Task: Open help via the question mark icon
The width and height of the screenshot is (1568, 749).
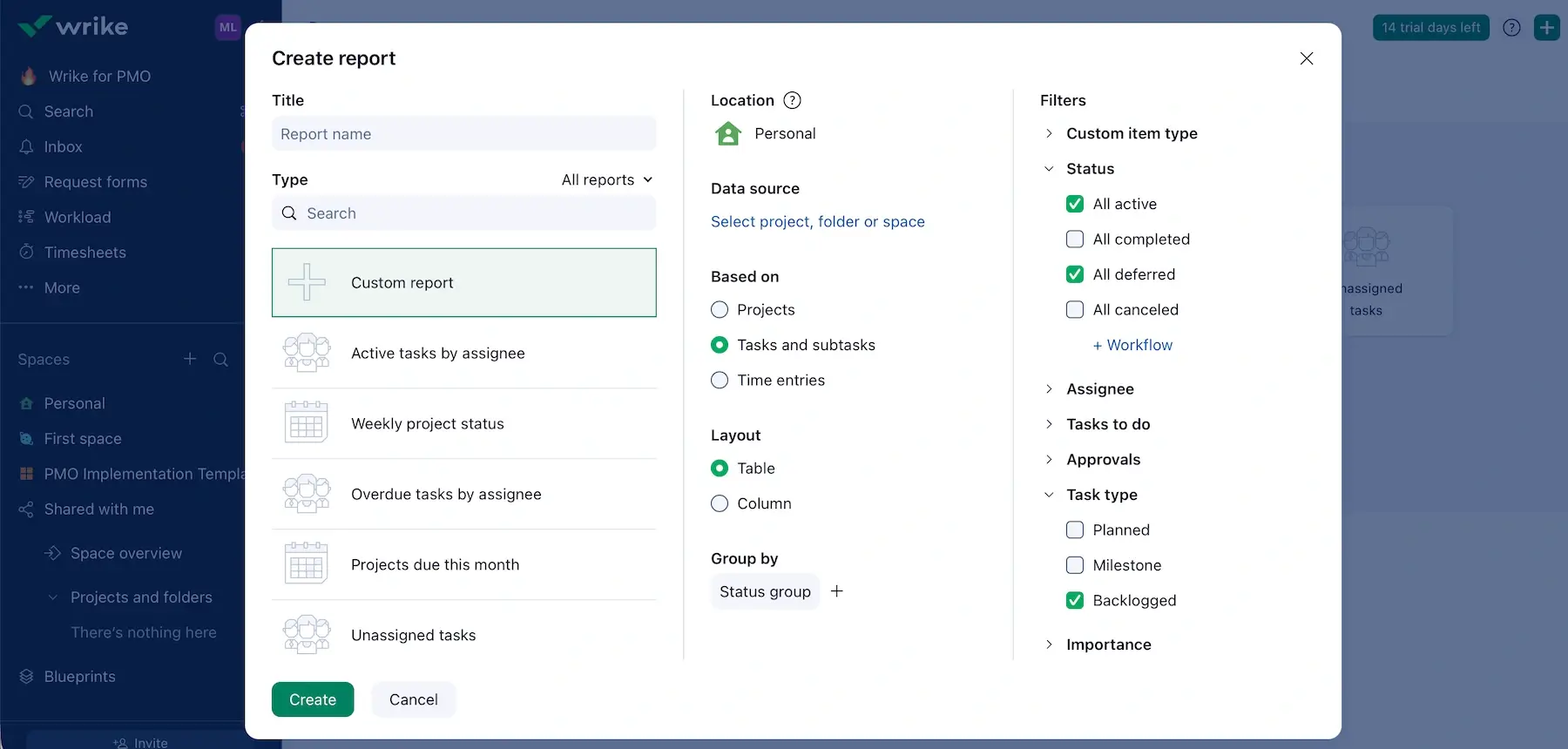Action: pyautogui.click(x=1512, y=28)
